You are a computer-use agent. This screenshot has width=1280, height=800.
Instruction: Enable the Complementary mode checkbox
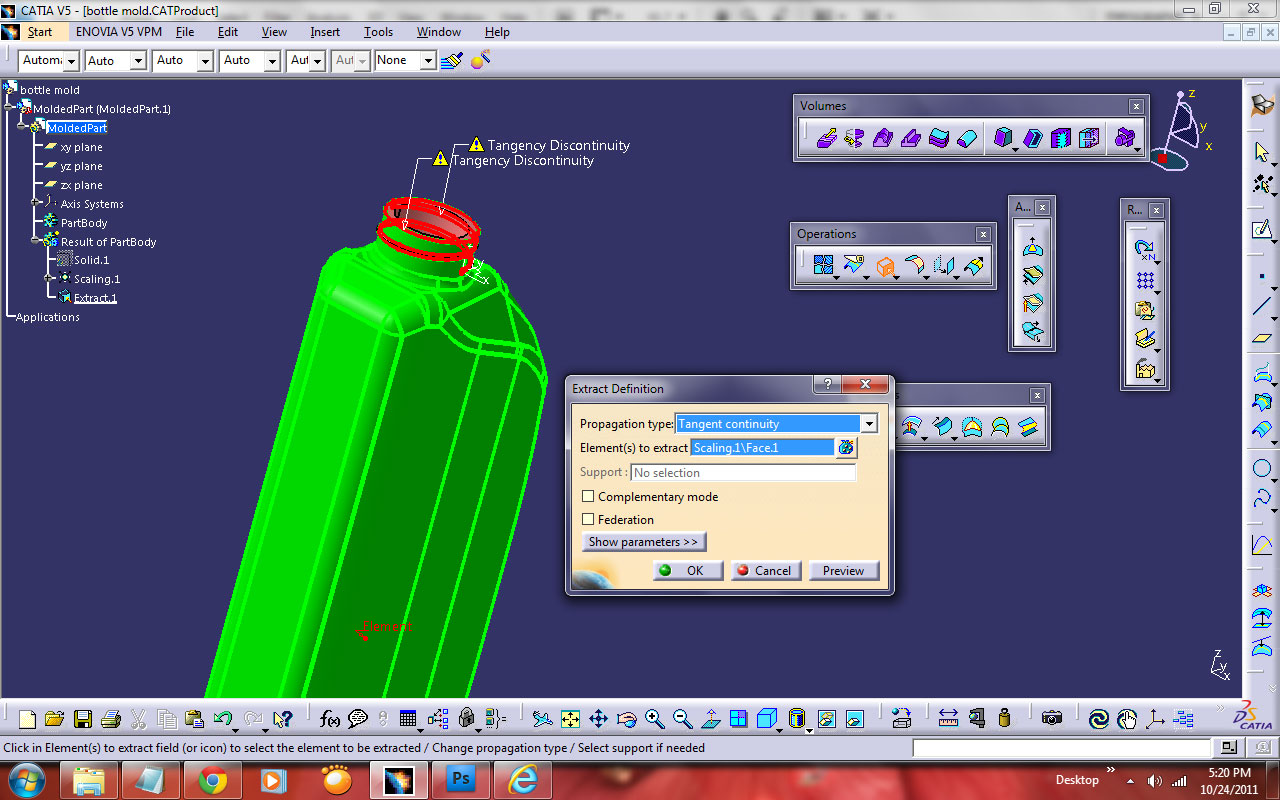click(588, 496)
